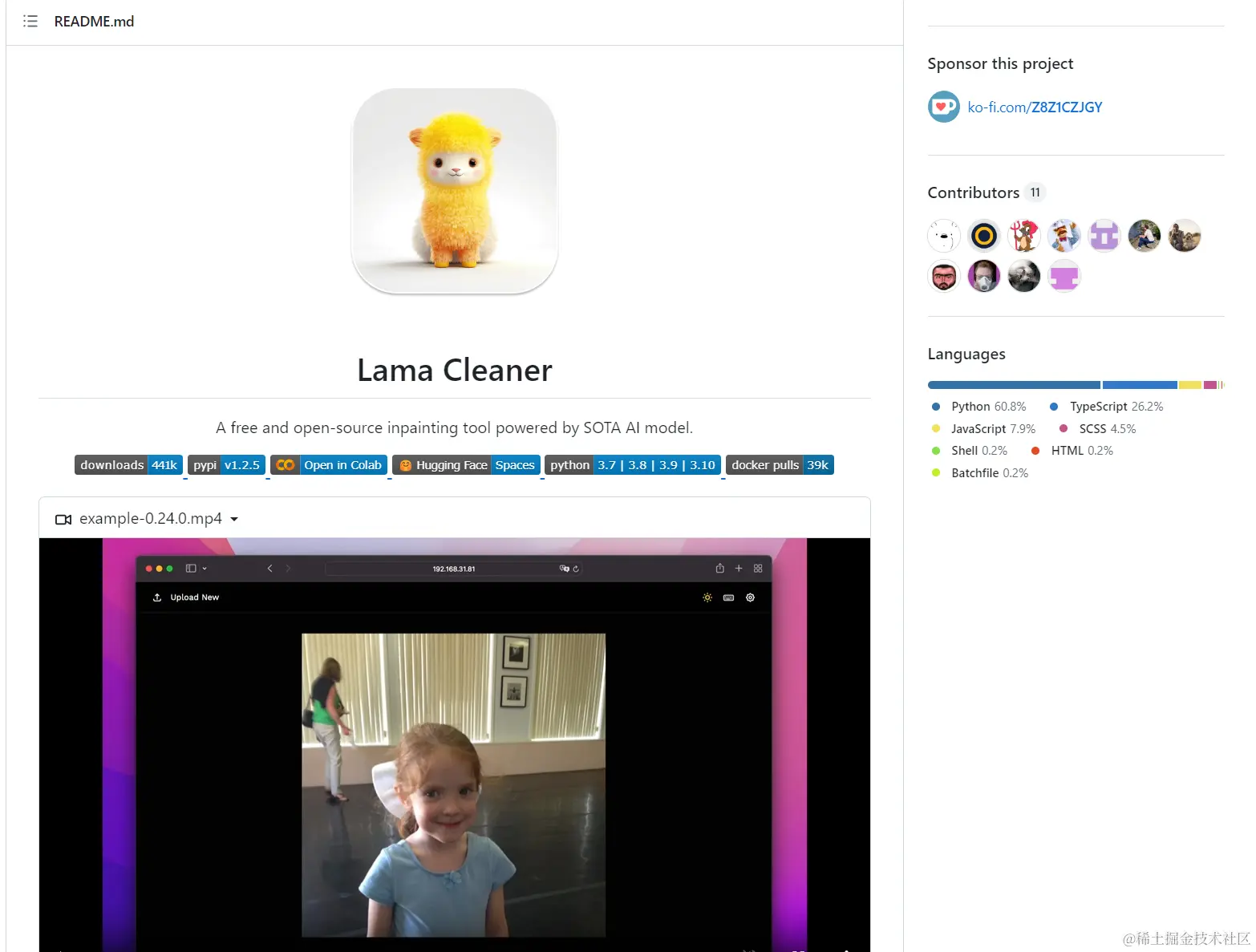The height and width of the screenshot is (952, 1256).
Task: Click the pypi v1.2.5 badge
Action: (x=226, y=465)
